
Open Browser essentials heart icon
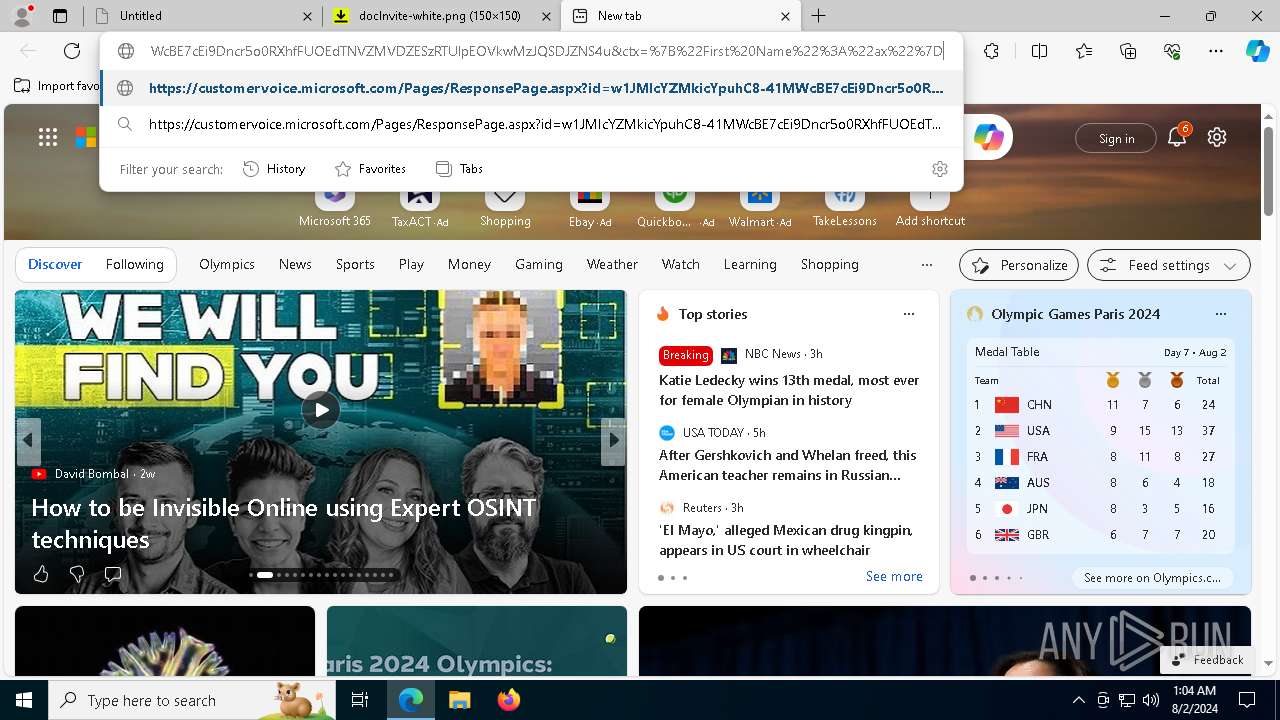pos(1172,51)
